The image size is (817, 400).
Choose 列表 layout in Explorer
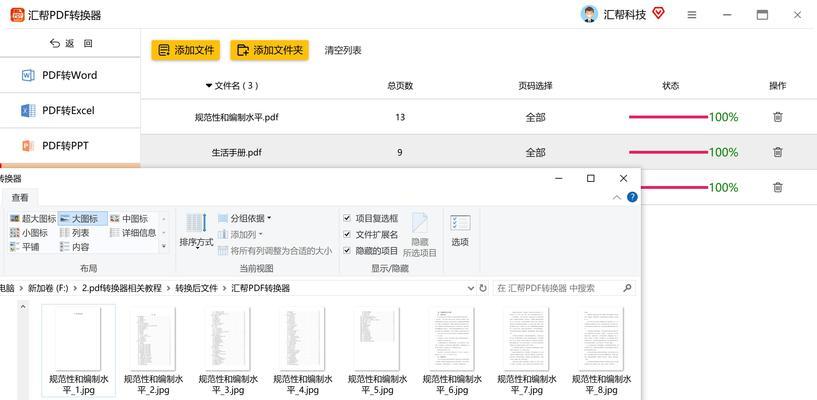(75, 233)
